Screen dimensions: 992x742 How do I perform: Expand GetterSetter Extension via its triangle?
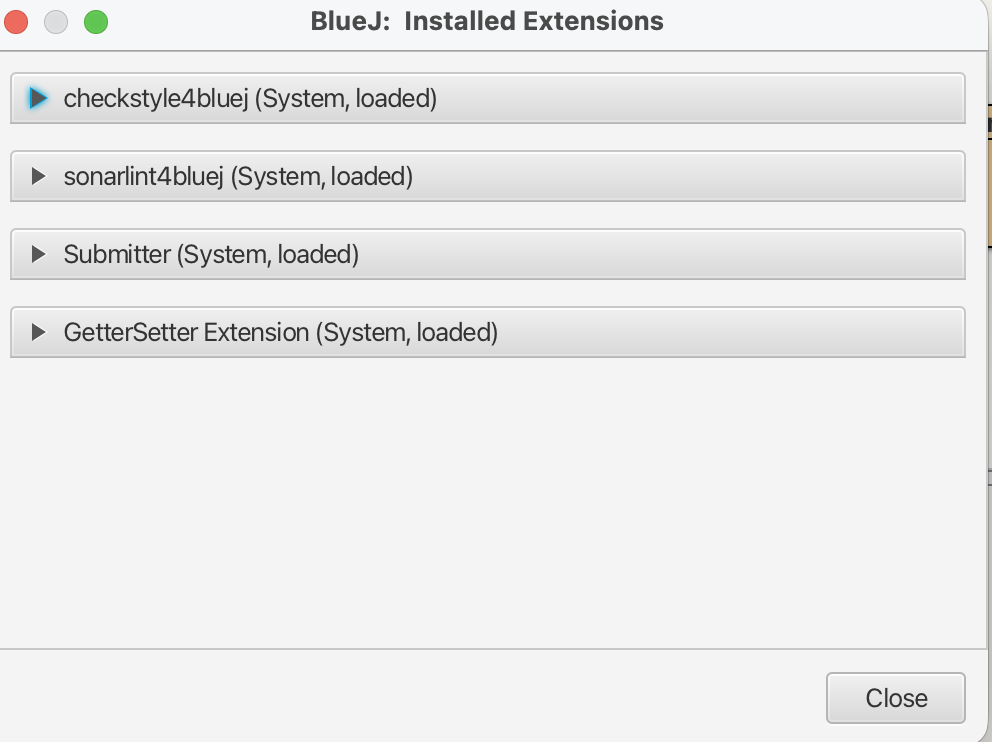39,333
